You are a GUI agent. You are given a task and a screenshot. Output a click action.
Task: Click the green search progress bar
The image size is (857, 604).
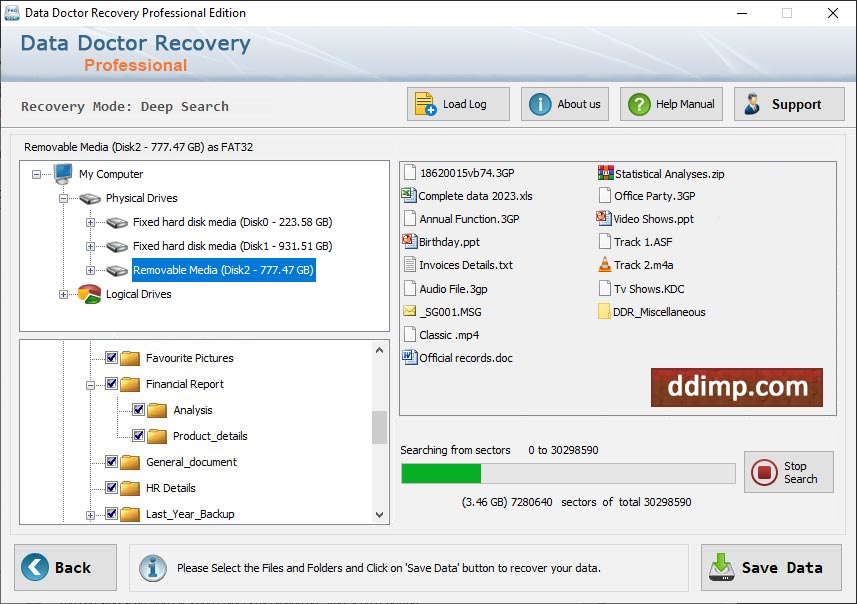[440, 471]
